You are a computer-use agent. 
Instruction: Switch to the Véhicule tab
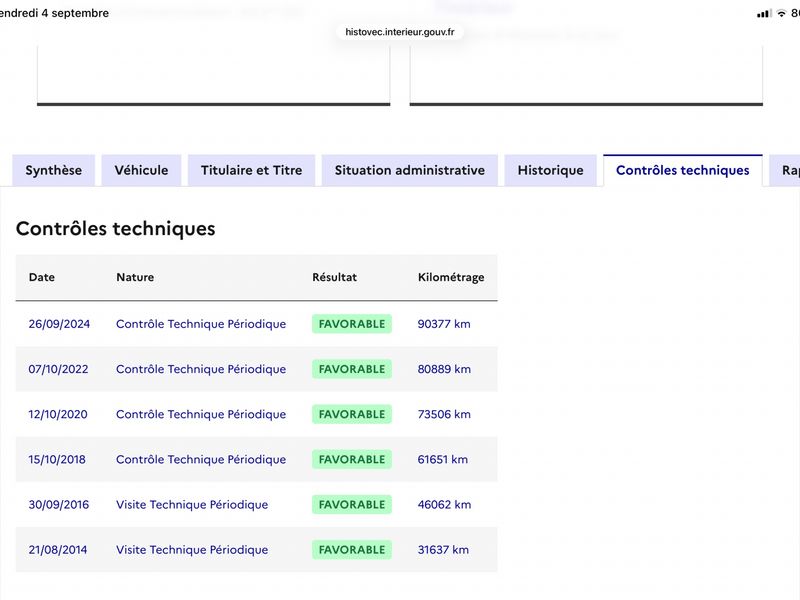(141, 170)
